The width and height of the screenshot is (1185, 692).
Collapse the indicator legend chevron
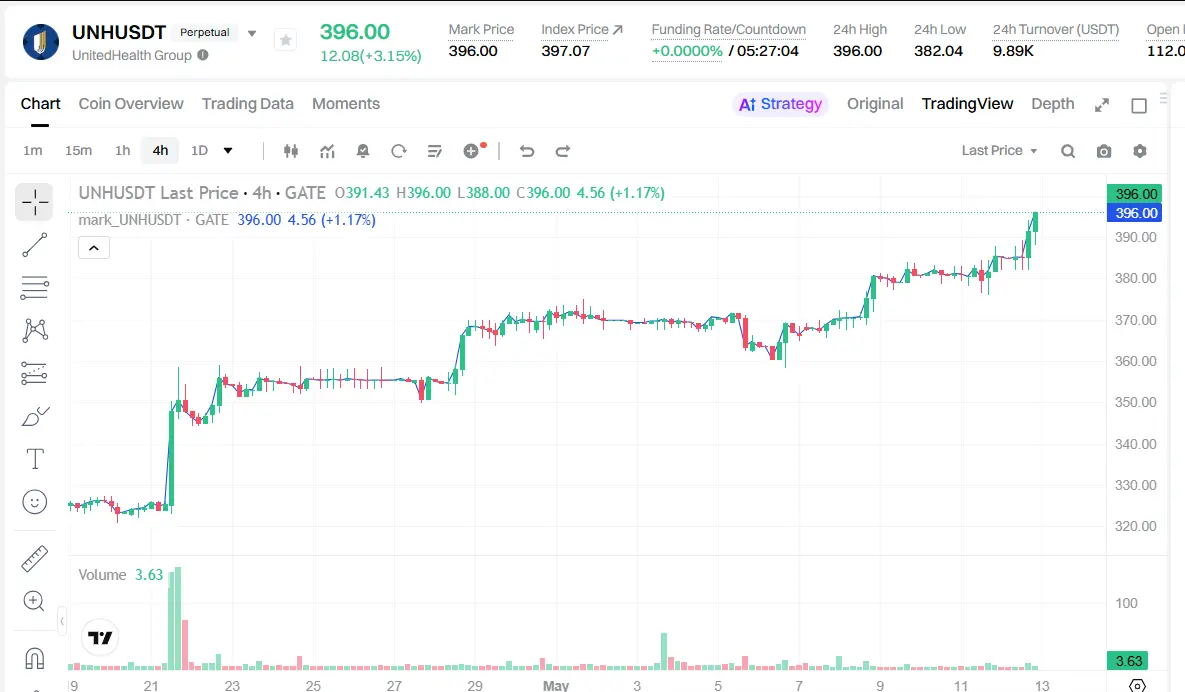94,247
